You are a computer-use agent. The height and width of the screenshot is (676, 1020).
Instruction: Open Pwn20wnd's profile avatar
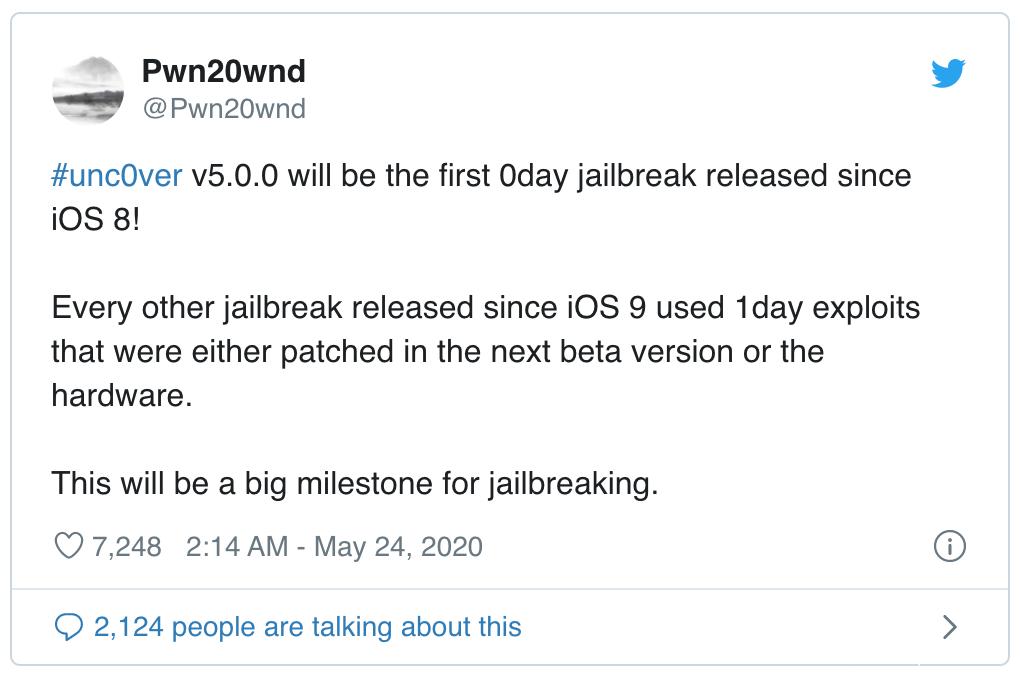tap(88, 88)
